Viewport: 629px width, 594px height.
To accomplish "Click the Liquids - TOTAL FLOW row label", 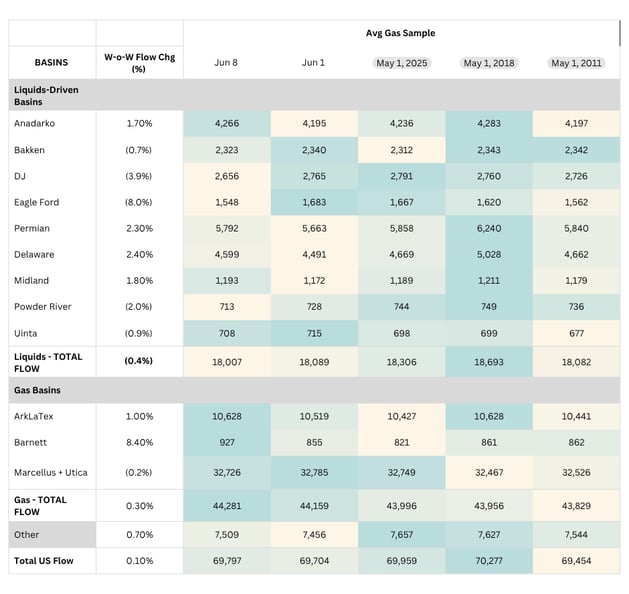I will 48,363.
